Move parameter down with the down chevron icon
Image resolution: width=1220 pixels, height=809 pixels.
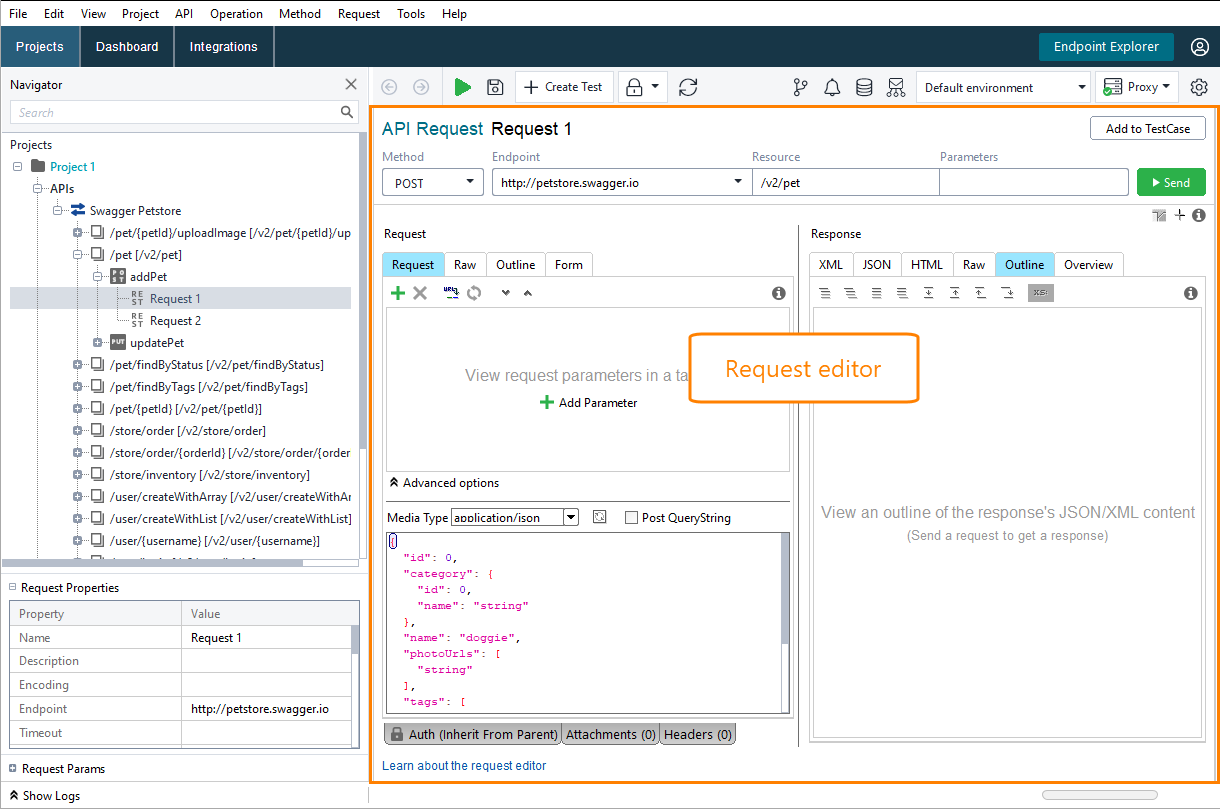[x=506, y=293]
